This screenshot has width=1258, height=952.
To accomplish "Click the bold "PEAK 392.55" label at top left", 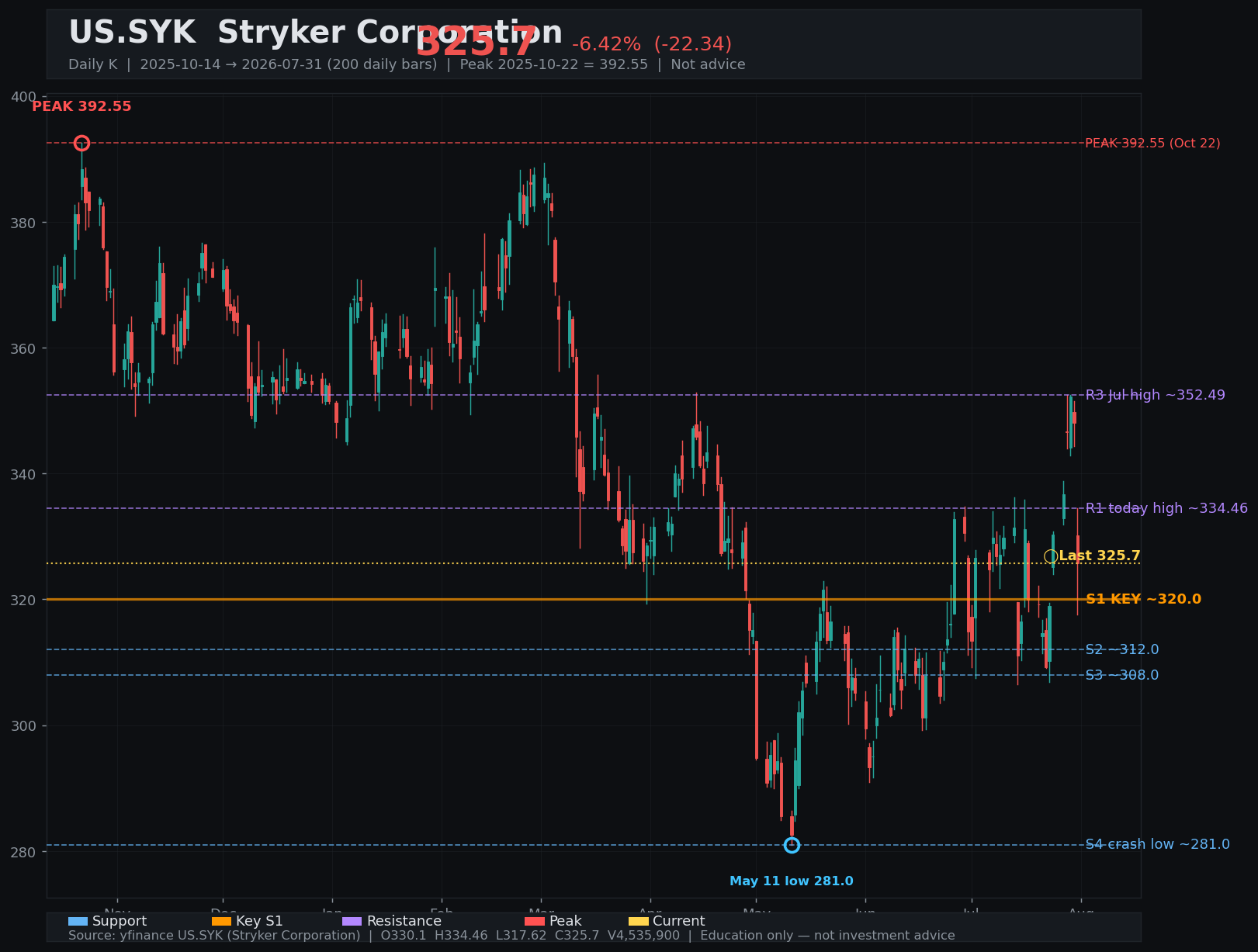I will tap(81, 107).
